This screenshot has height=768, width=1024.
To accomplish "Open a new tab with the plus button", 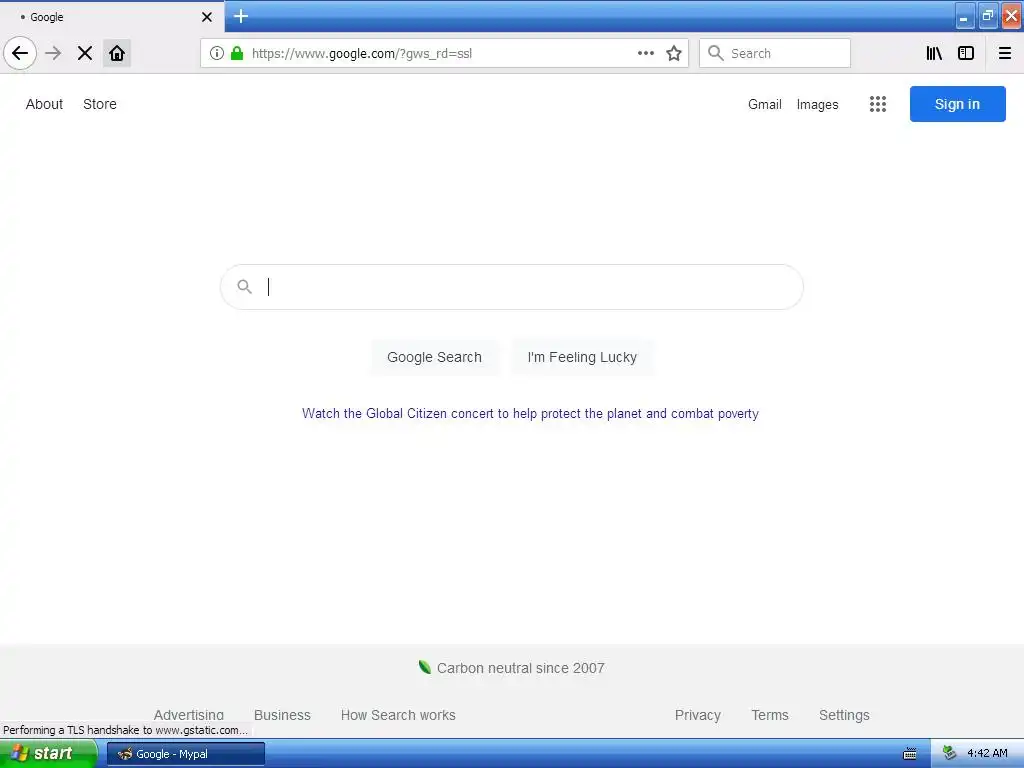I will pos(241,16).
